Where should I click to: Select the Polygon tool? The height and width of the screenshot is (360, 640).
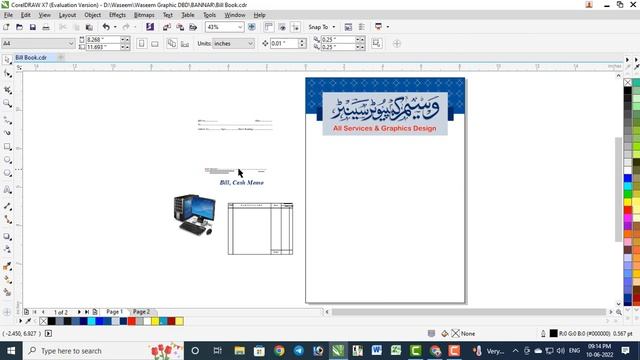7,173
